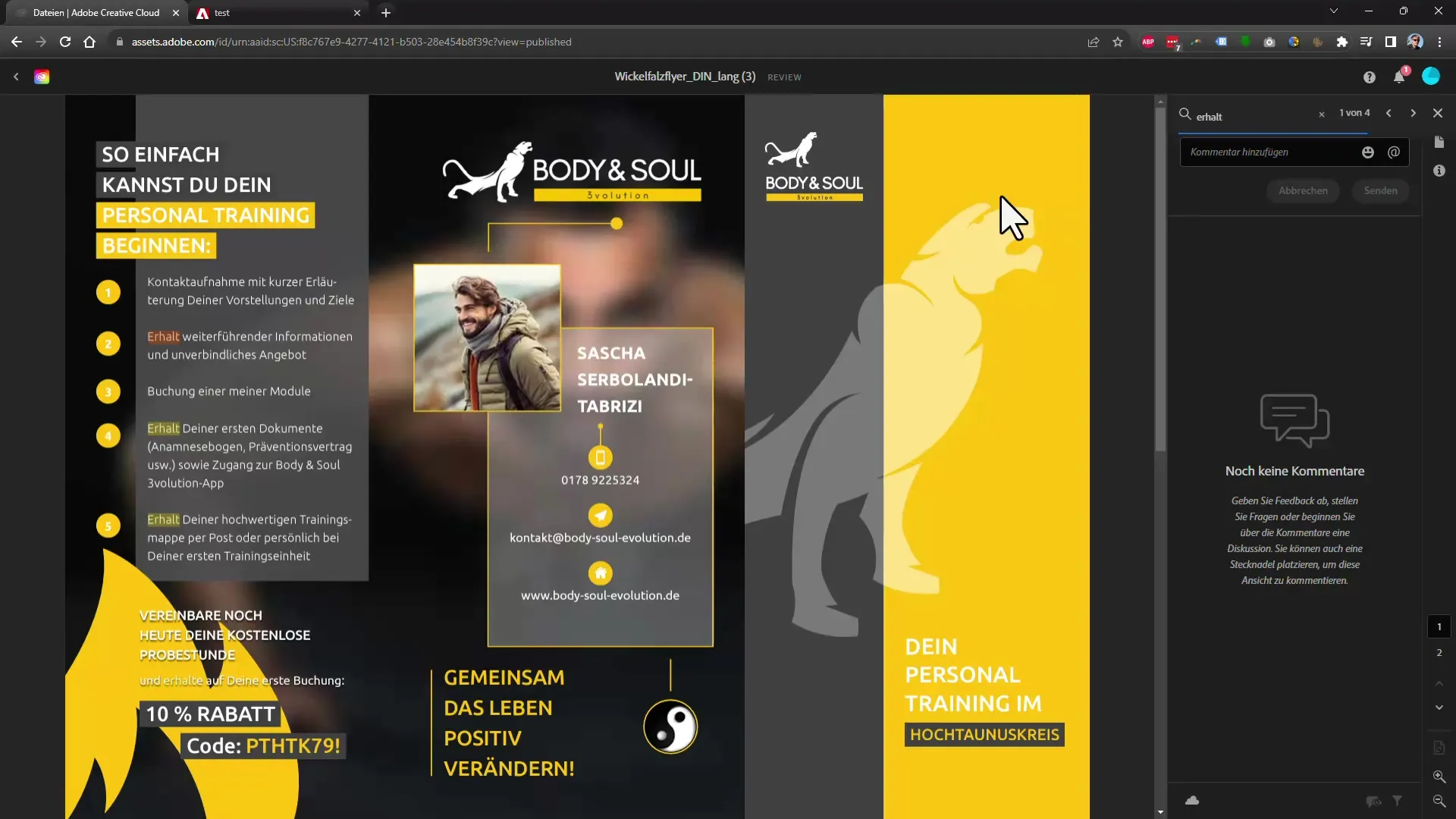Open the info panel icon

coord(1439,171)
